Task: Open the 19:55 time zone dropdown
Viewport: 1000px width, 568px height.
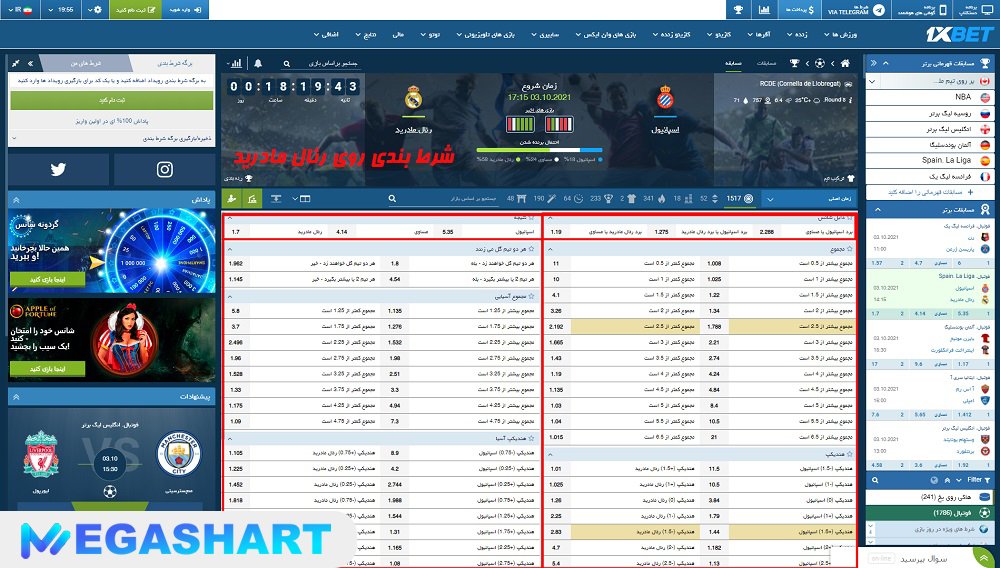Action: (61, 10)
